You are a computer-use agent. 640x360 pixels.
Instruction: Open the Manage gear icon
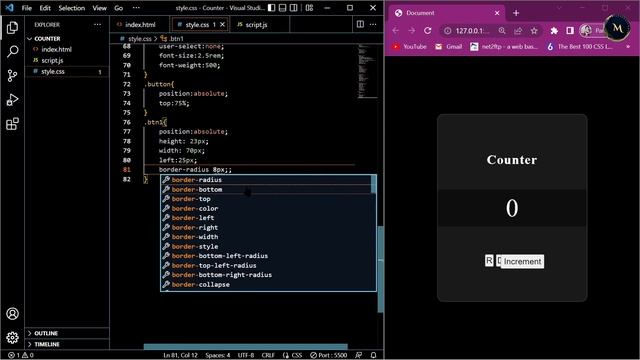click(12, 338)
